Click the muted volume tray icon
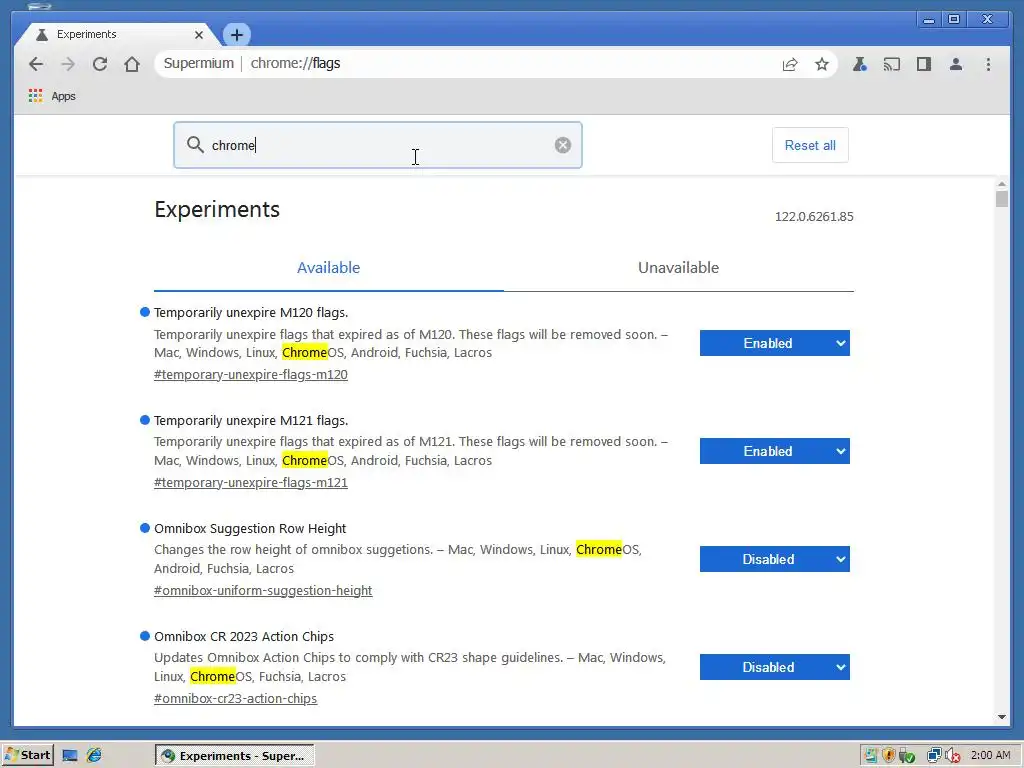 (953, 756)
